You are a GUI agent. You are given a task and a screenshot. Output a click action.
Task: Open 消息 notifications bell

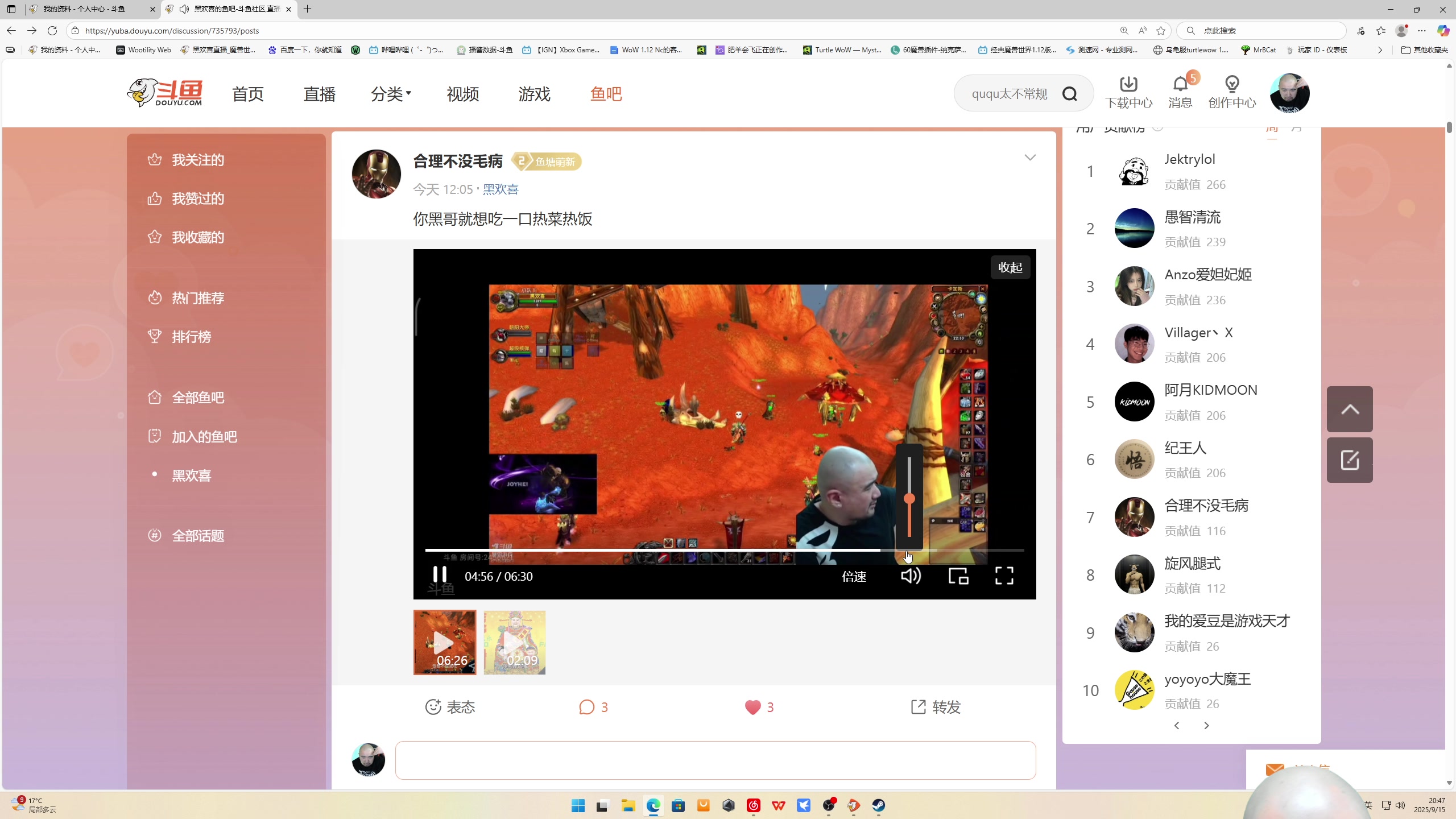tap(1180, 92)
